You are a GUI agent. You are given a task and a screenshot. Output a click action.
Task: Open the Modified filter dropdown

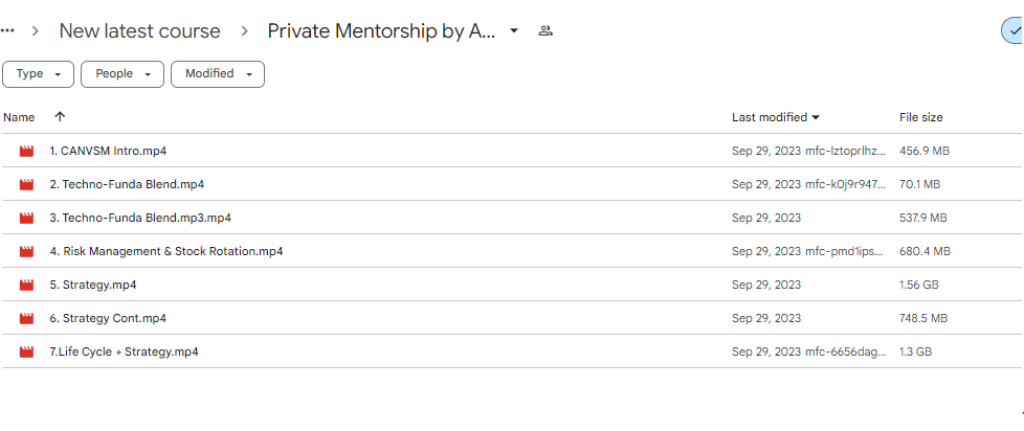tap(217, 74)
